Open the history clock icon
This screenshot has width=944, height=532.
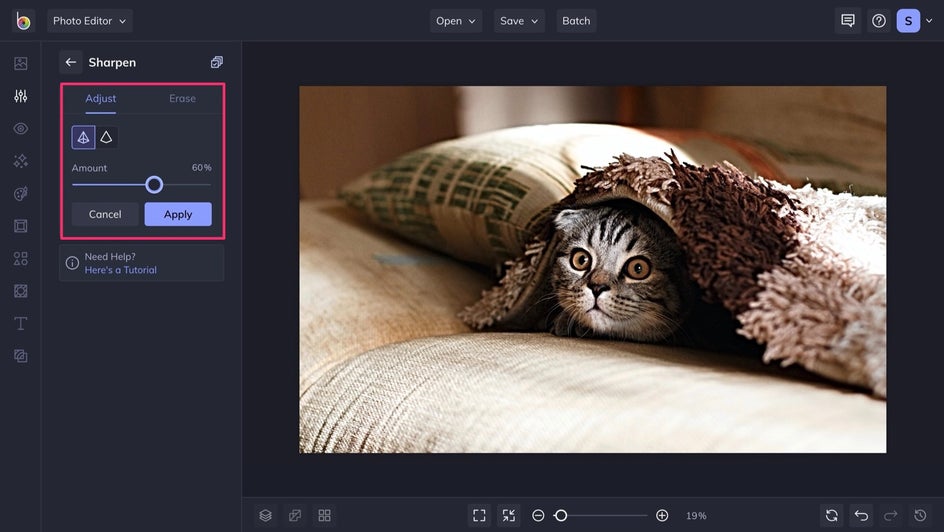(920, 516)
